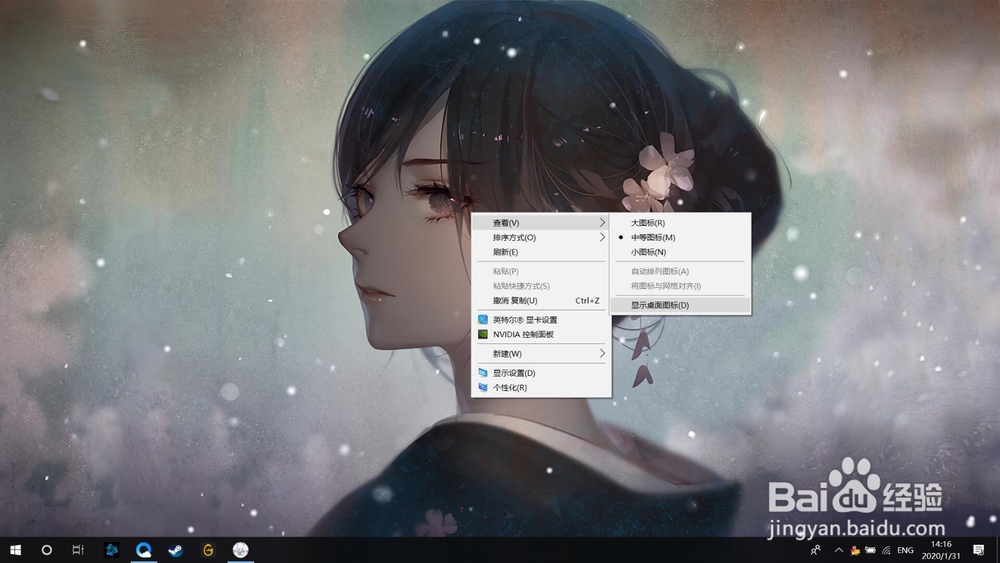Screen dimensions: 1000x563
Task: Open the People icon in system tray
Action: [x=816, y=550]
